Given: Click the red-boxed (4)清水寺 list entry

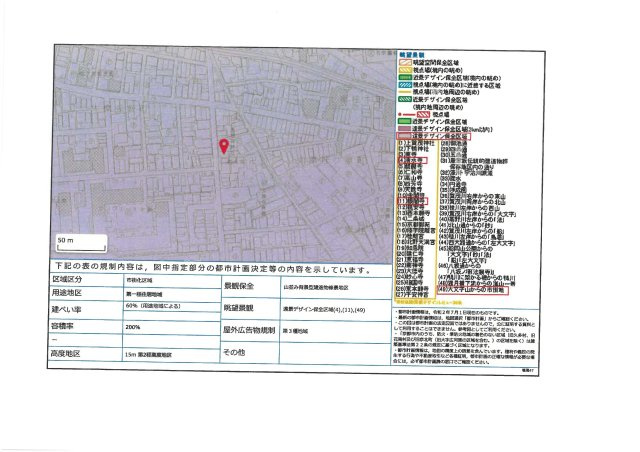Looking at the screenshot, I should (413, 160).
